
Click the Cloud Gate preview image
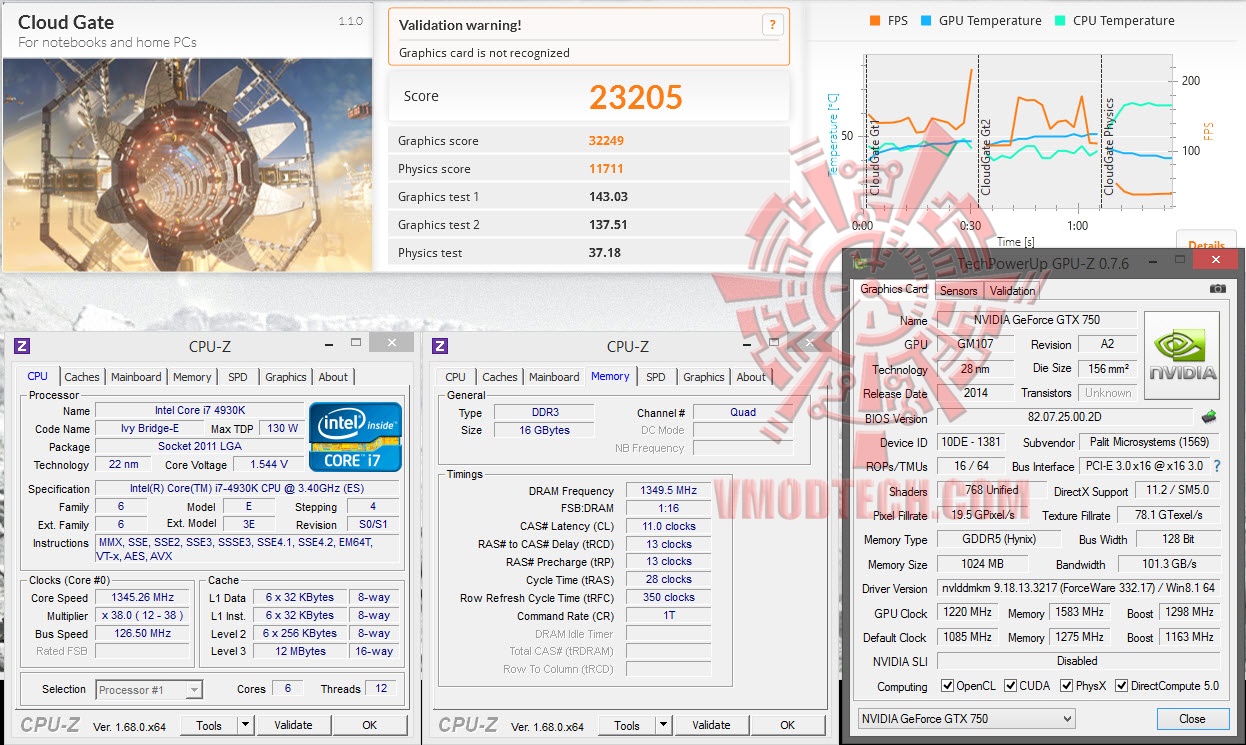pyautogui.click(x=188, y=164)
